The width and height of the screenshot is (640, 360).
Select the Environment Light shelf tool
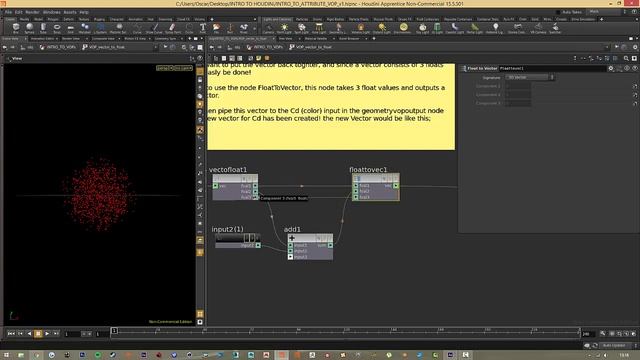pos(403,28)
